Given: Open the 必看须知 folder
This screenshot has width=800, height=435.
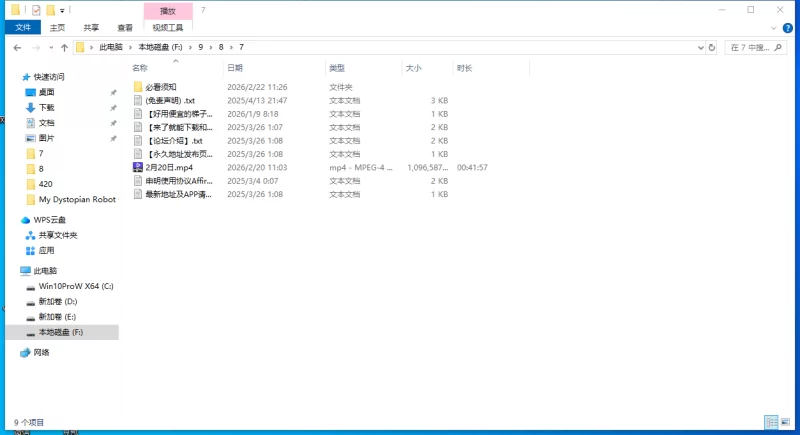Looking at the screenshot, I should click(160, 87).
